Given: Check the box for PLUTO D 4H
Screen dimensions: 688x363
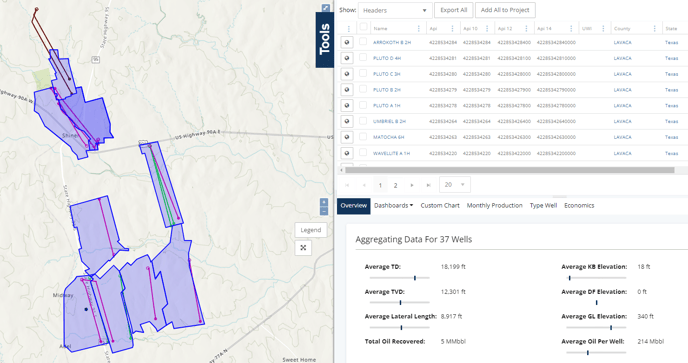Looking at the screenshot, I should click(x=363, y=58).
